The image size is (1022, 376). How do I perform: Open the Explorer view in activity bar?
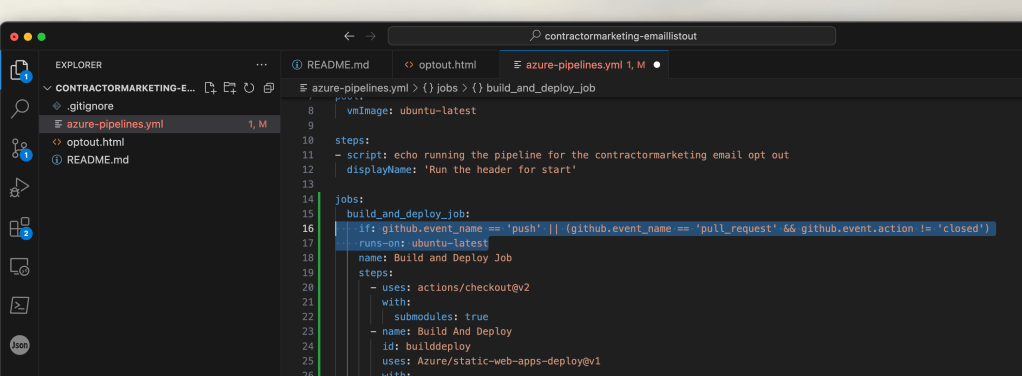[20, 70]
